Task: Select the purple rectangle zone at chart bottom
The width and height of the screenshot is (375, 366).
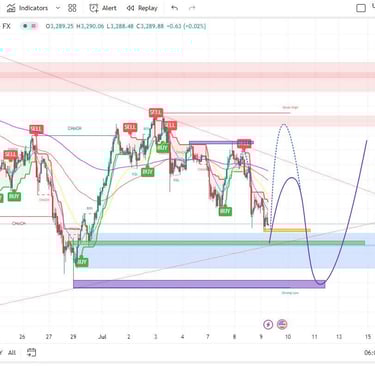Action: 199,284
